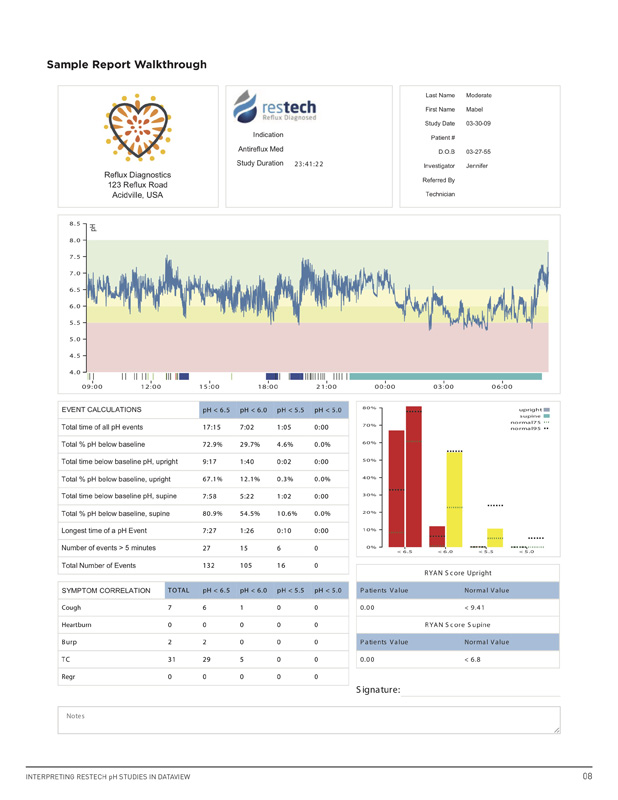Click the tall yellow bar in chart
Viewport: 618px width, 800px height.
(454, 499)
